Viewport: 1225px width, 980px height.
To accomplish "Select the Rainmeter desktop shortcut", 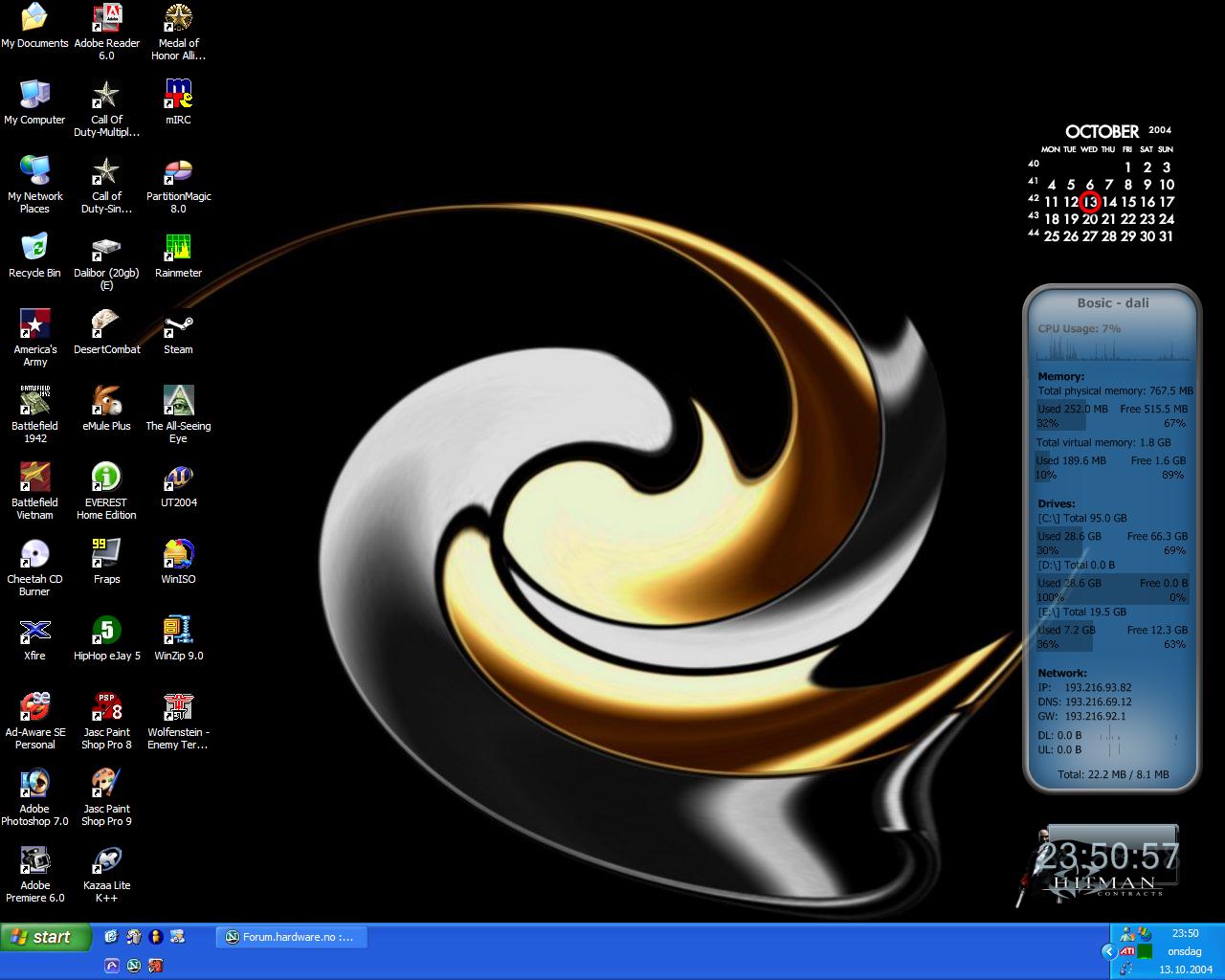I will [x=178, y=256].
